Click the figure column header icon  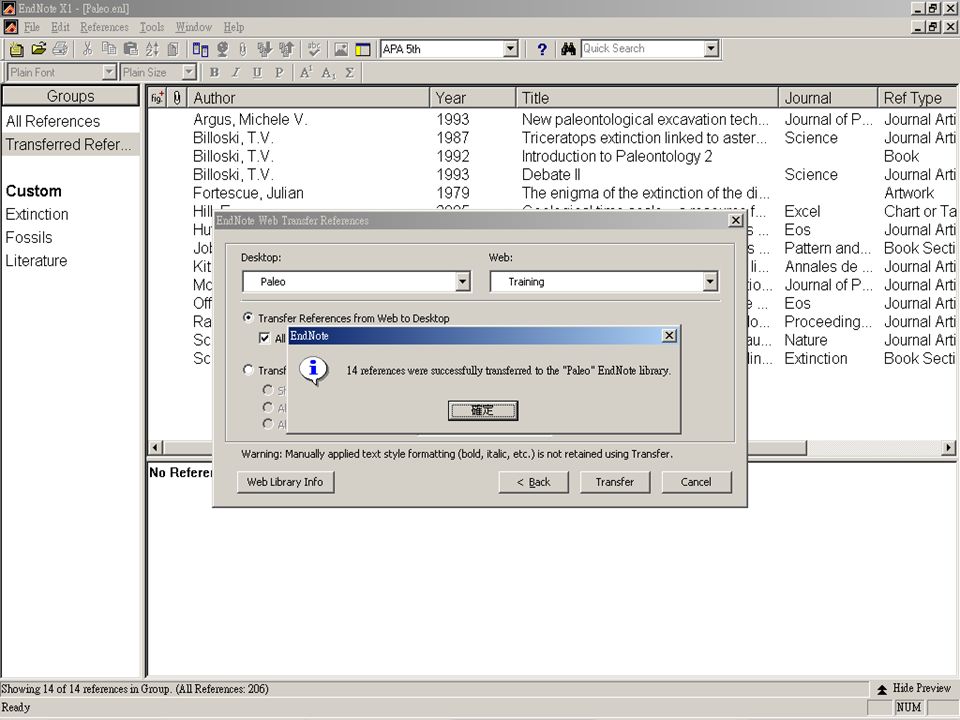click(x=157, y=97)
